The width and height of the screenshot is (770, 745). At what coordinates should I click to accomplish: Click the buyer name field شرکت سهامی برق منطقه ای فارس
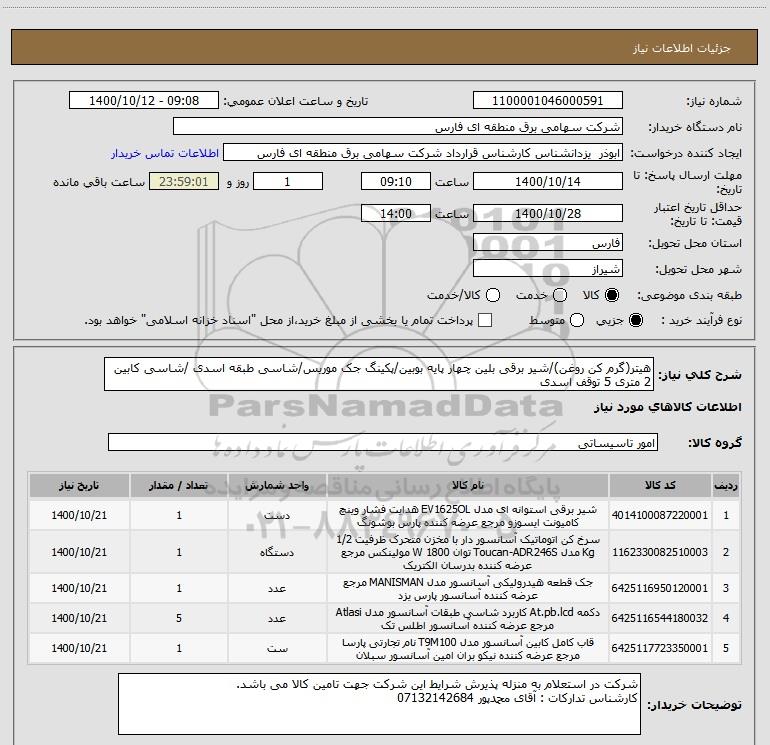[x=398, y=127]
